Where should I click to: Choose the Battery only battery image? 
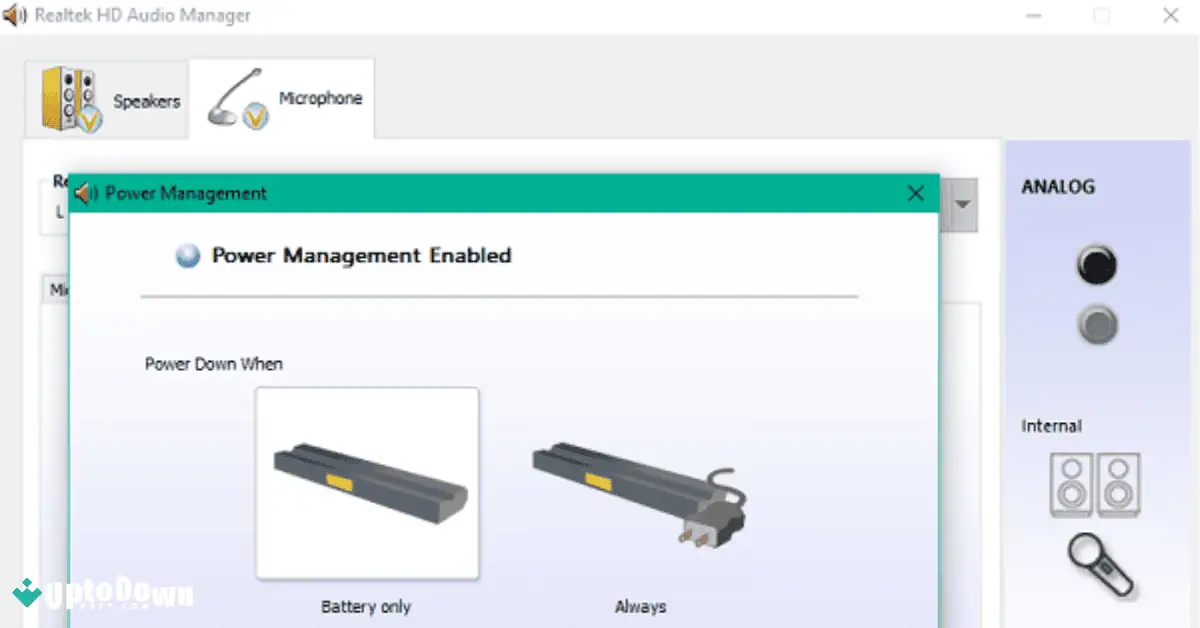(367, 483)
